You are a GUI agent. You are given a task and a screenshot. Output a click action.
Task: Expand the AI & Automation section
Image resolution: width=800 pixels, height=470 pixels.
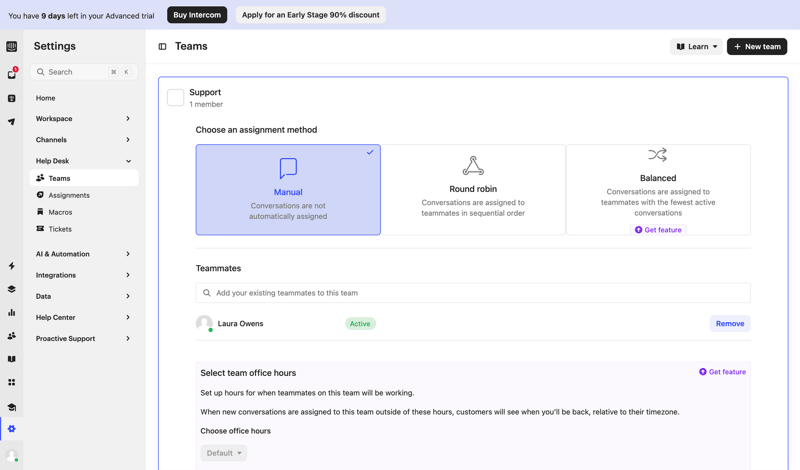83,254
